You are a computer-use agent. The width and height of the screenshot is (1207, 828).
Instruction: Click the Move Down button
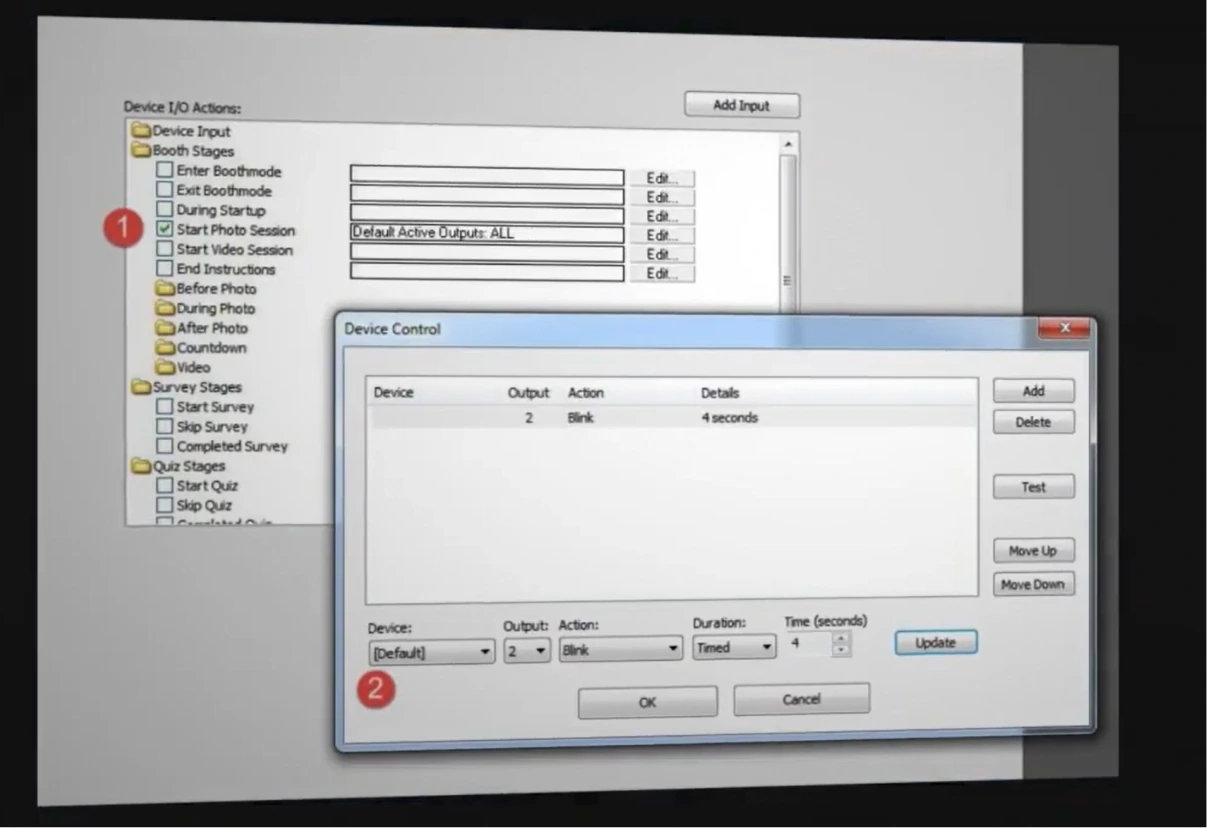pos(1034,584)
